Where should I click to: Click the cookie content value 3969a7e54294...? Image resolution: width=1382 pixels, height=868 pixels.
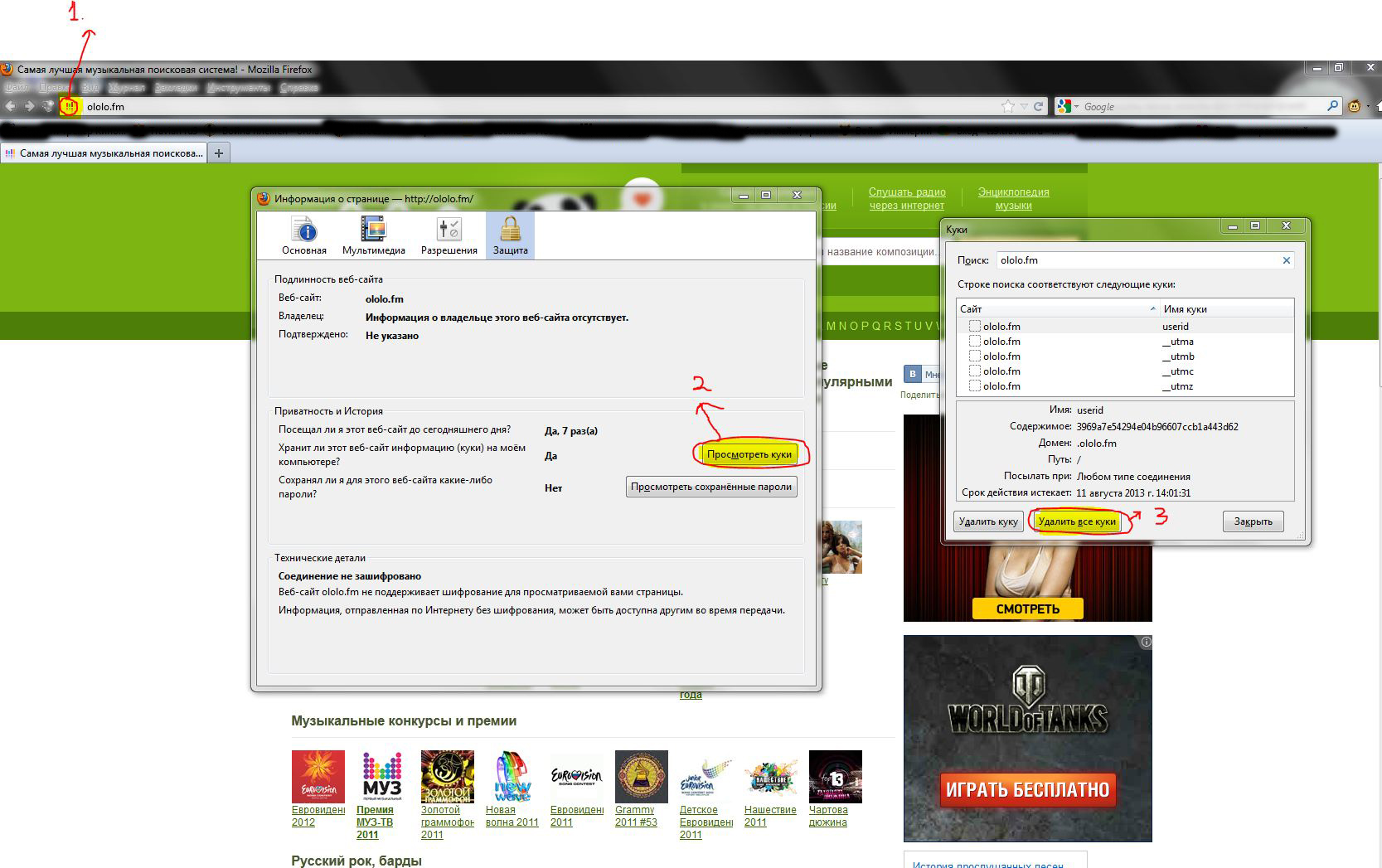(x=1157, y=427)
